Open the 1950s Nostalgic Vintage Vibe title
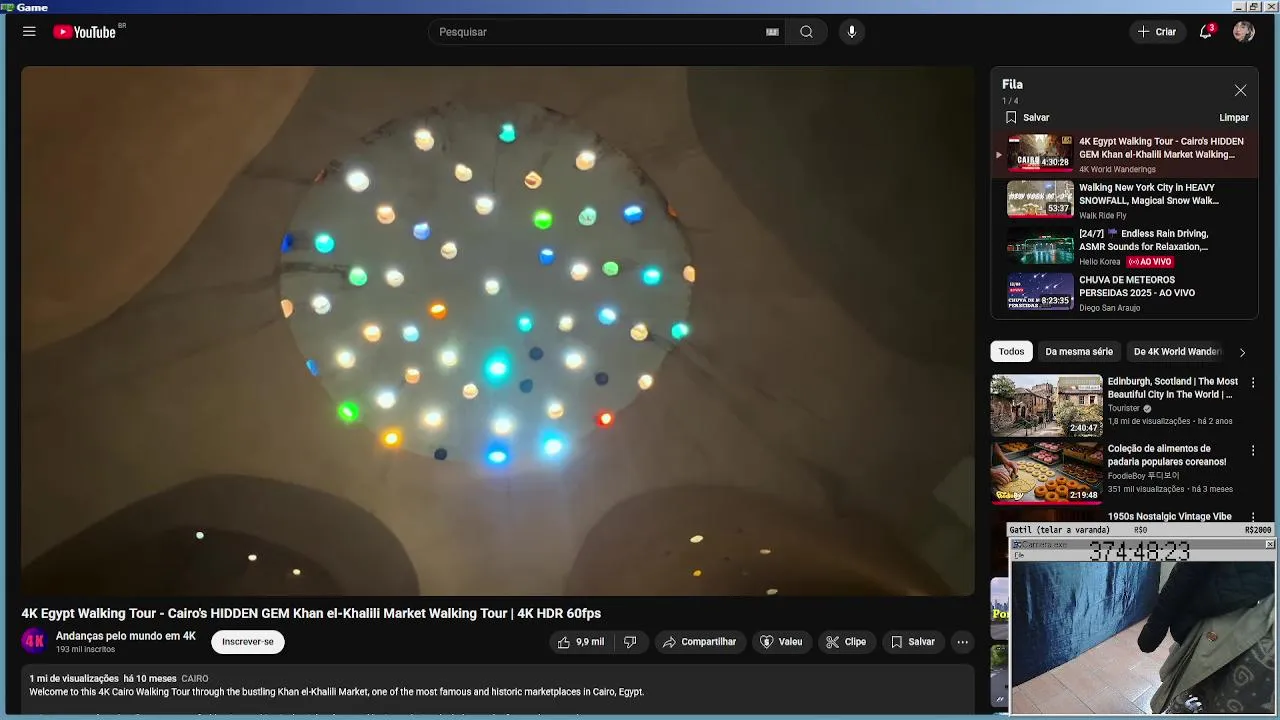 click(x=1169, y=517)
